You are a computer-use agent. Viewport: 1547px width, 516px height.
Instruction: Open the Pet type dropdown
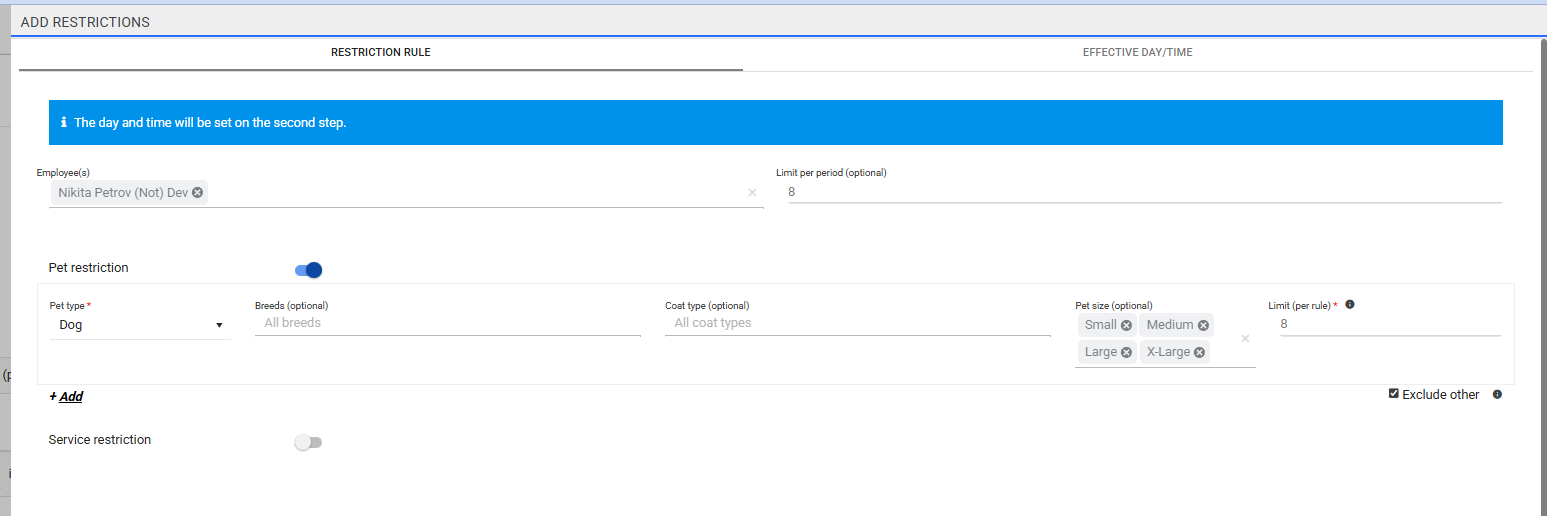(140, 325)
